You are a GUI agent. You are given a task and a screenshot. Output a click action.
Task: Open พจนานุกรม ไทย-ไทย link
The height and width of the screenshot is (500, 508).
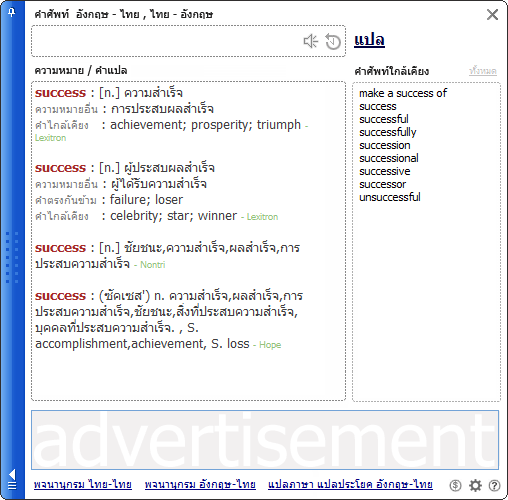83,484
